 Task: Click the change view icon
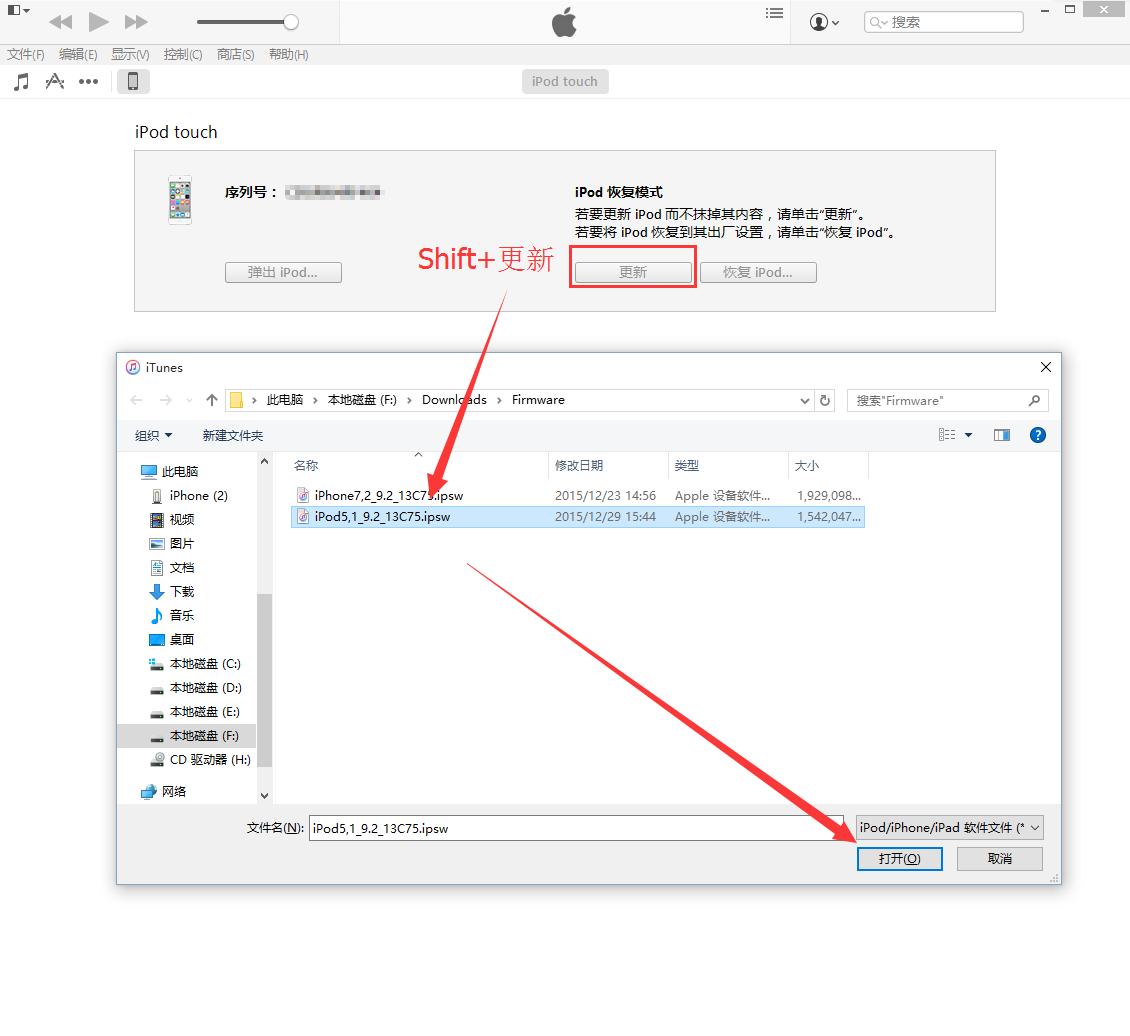[947, 435]
